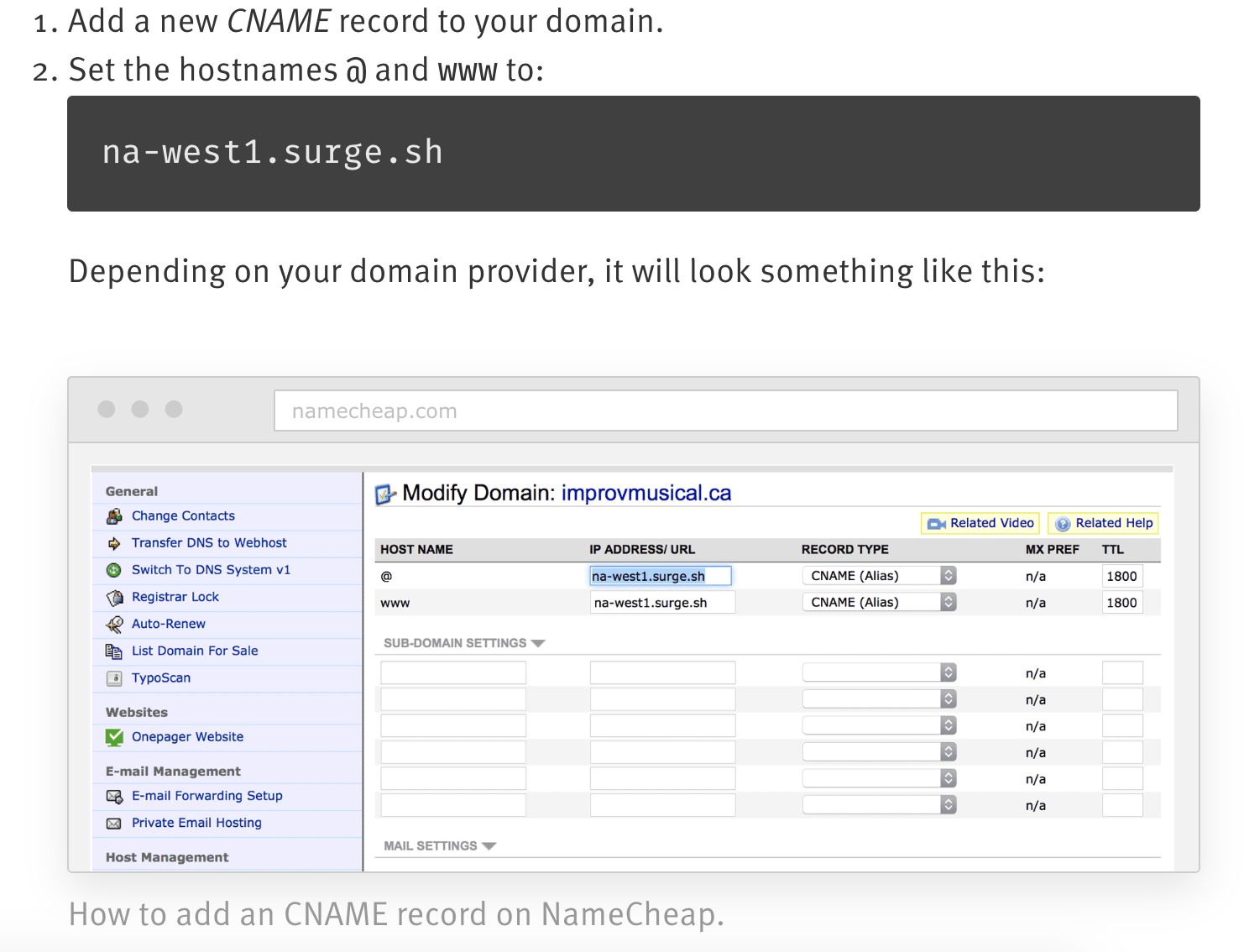Open second sub-domain record type dropdown
This screenshot has width=1244, height=952.
(x=879, y=698)
